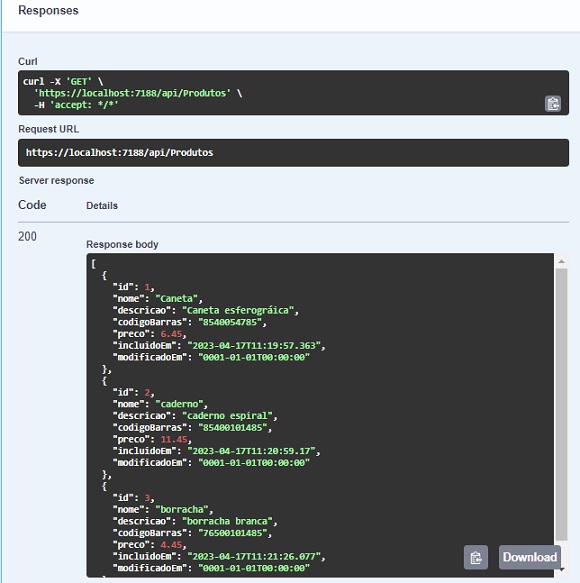Click the 200 status code
Viewport: 580px width, 583px height.
(x=27, y=236)
